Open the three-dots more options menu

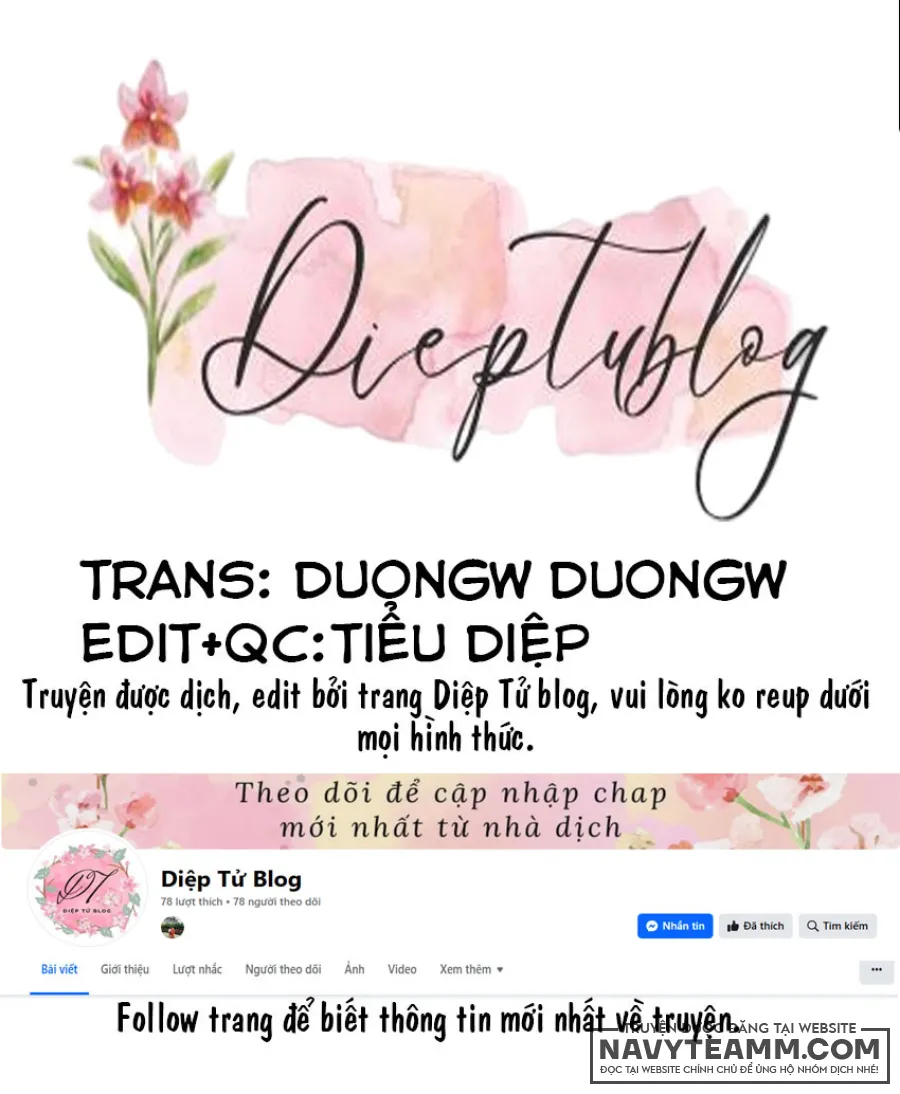[x=876, y=970]
